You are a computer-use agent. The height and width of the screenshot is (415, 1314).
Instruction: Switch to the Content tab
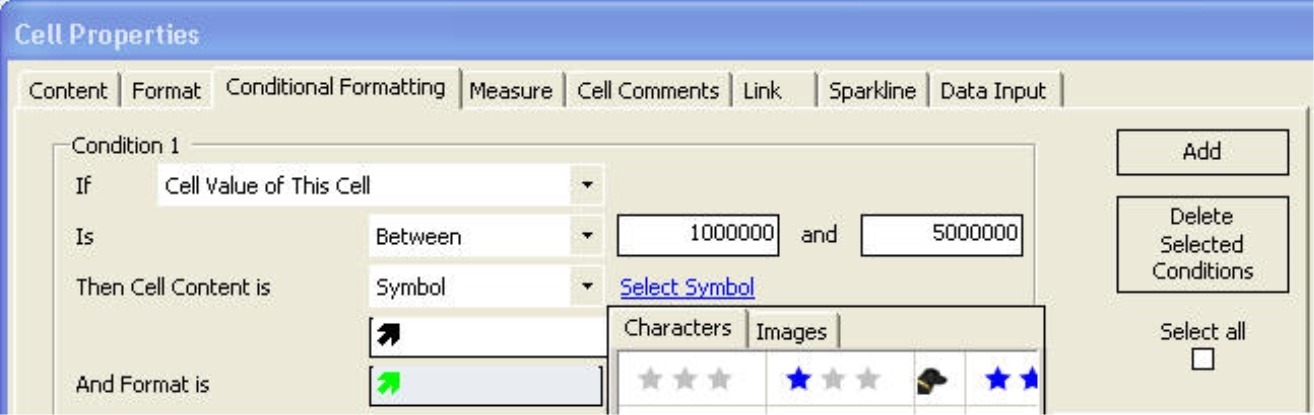(x=68, y=91)
